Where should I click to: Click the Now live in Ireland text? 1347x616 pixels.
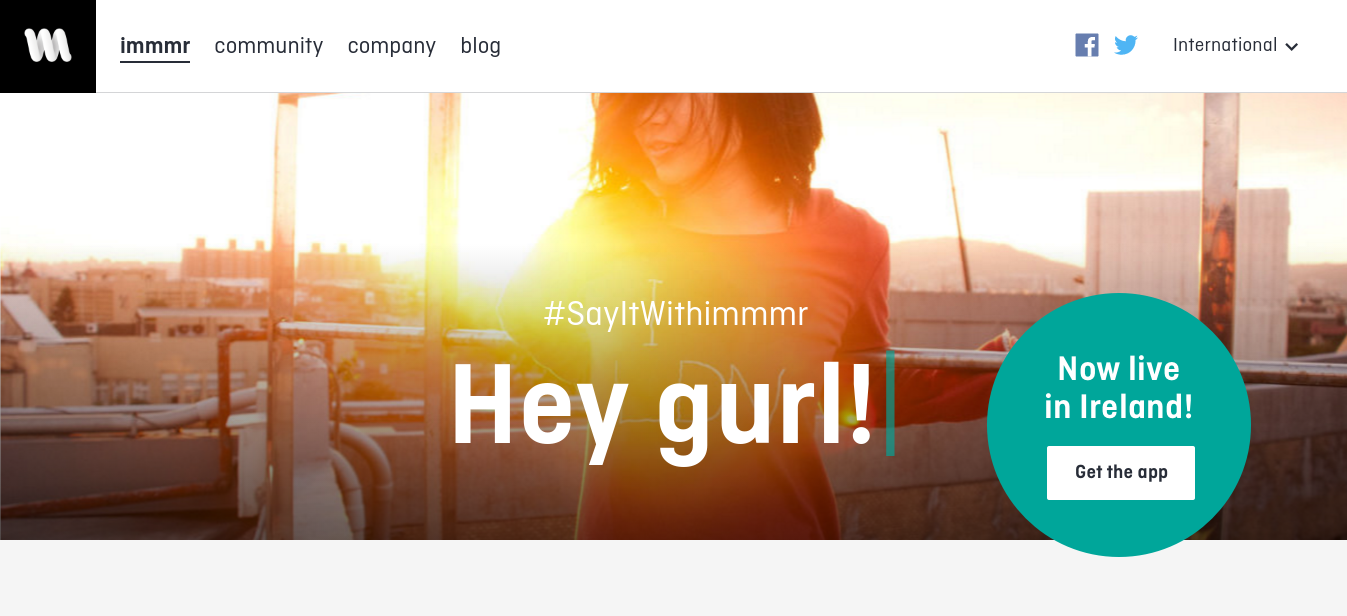(1119, 388)
